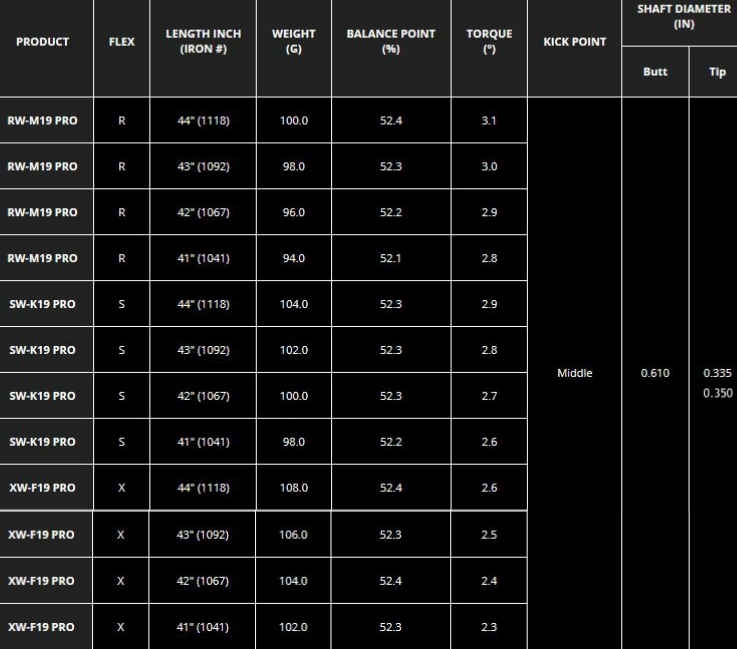This screenshot has width=737, height=649.
Task: Select weight 100.0 in RW-M19 PRO 44" row
Action: [294, 121]
